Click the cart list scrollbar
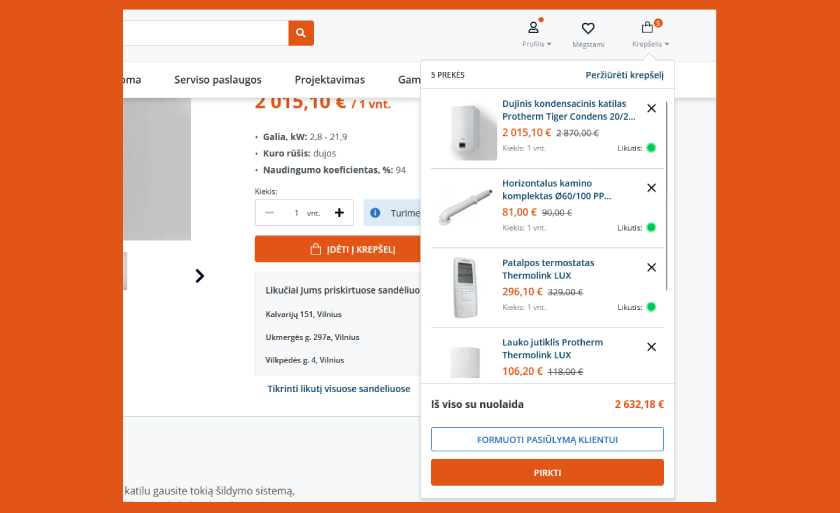Image resolution: width=840 pixels, height=513 pixels. pyautogui.click(x=667, y=195)
